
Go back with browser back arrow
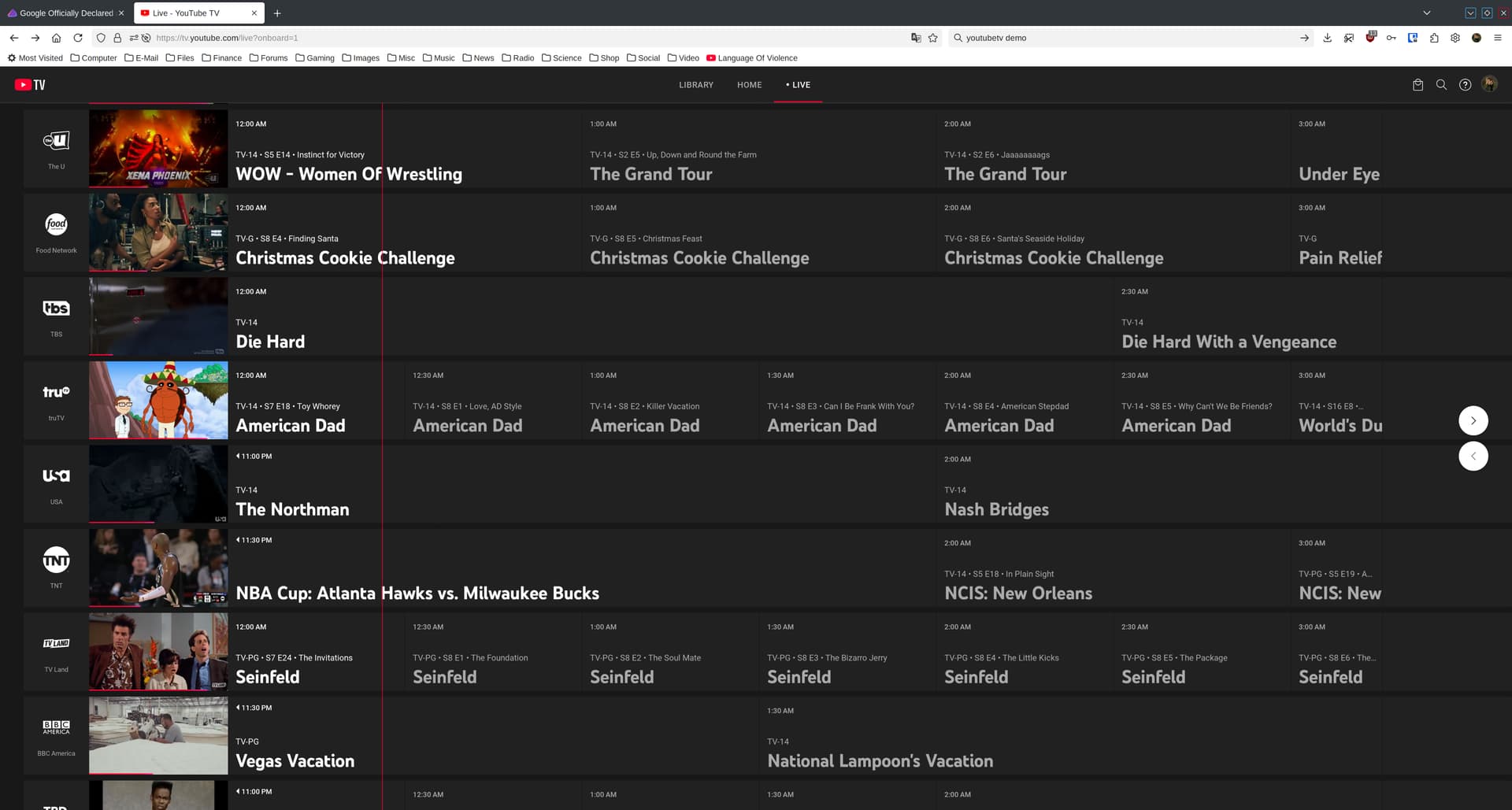14,38
